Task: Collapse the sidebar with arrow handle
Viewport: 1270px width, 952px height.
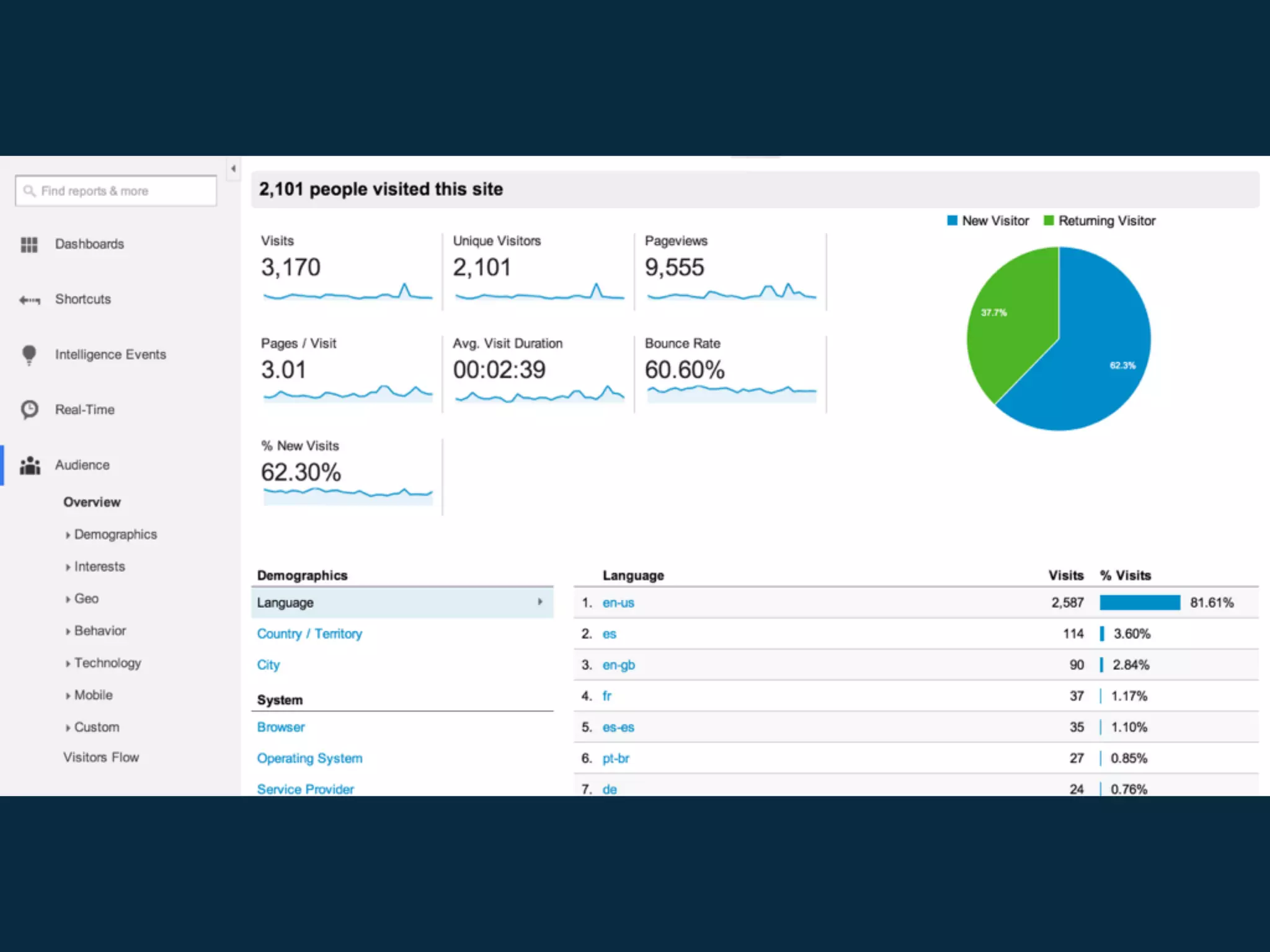Action: coord(233,169)
